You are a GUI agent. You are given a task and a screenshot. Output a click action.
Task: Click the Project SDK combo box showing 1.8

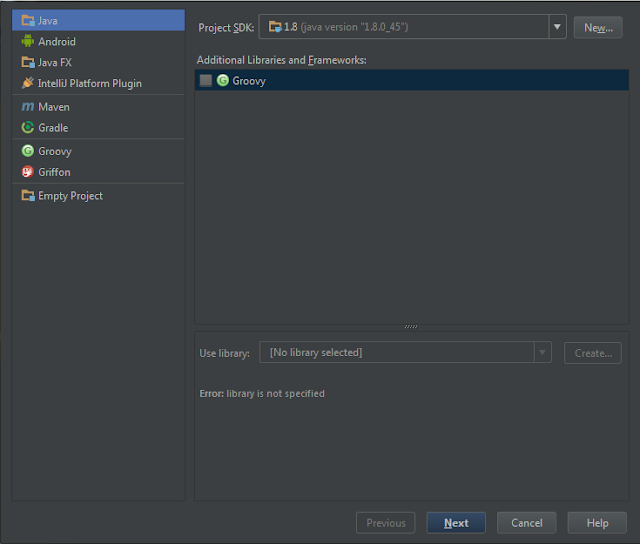[x=412, y=27]
